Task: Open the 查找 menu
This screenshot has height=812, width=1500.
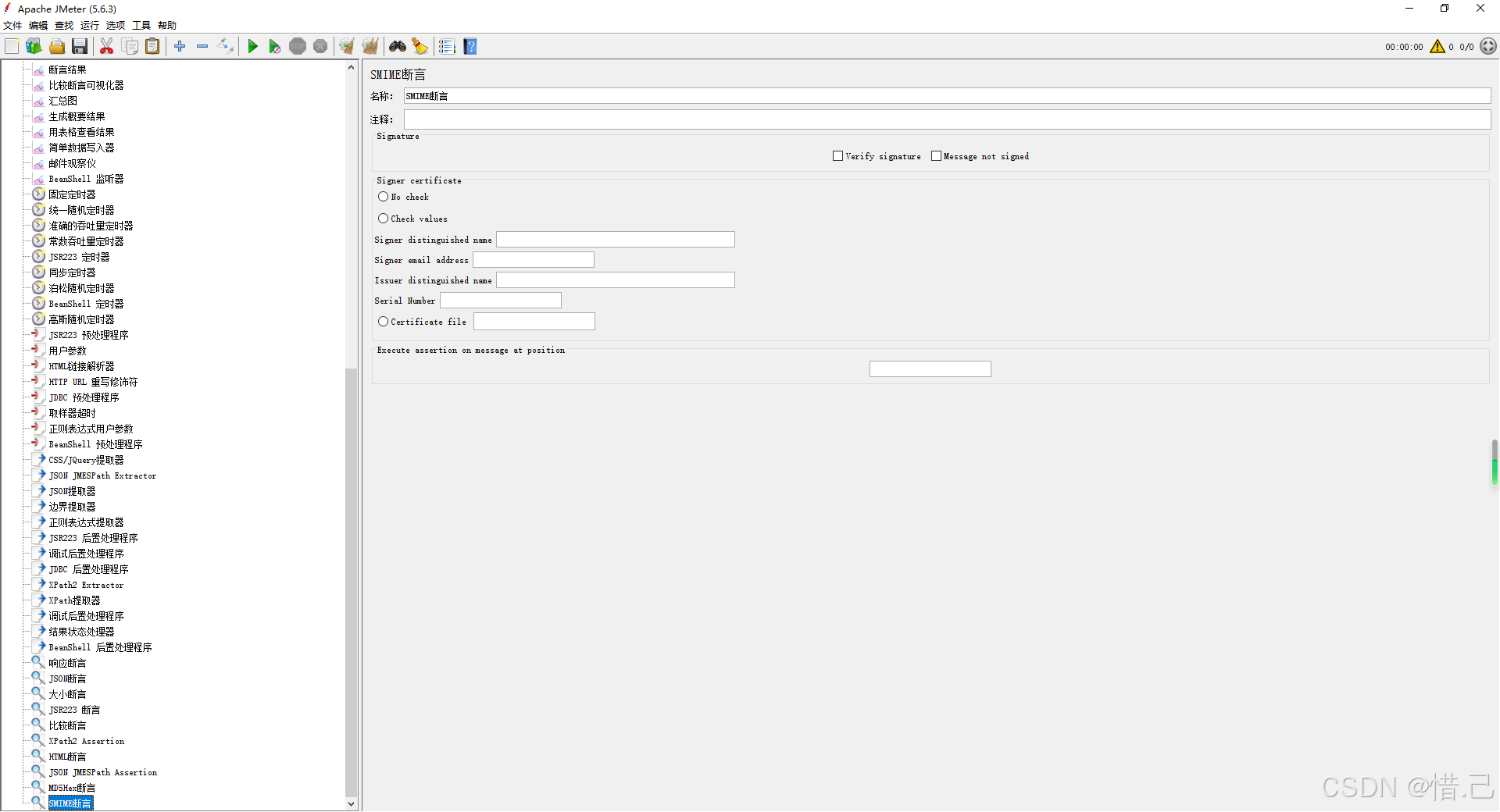Action: coord(64,26)
